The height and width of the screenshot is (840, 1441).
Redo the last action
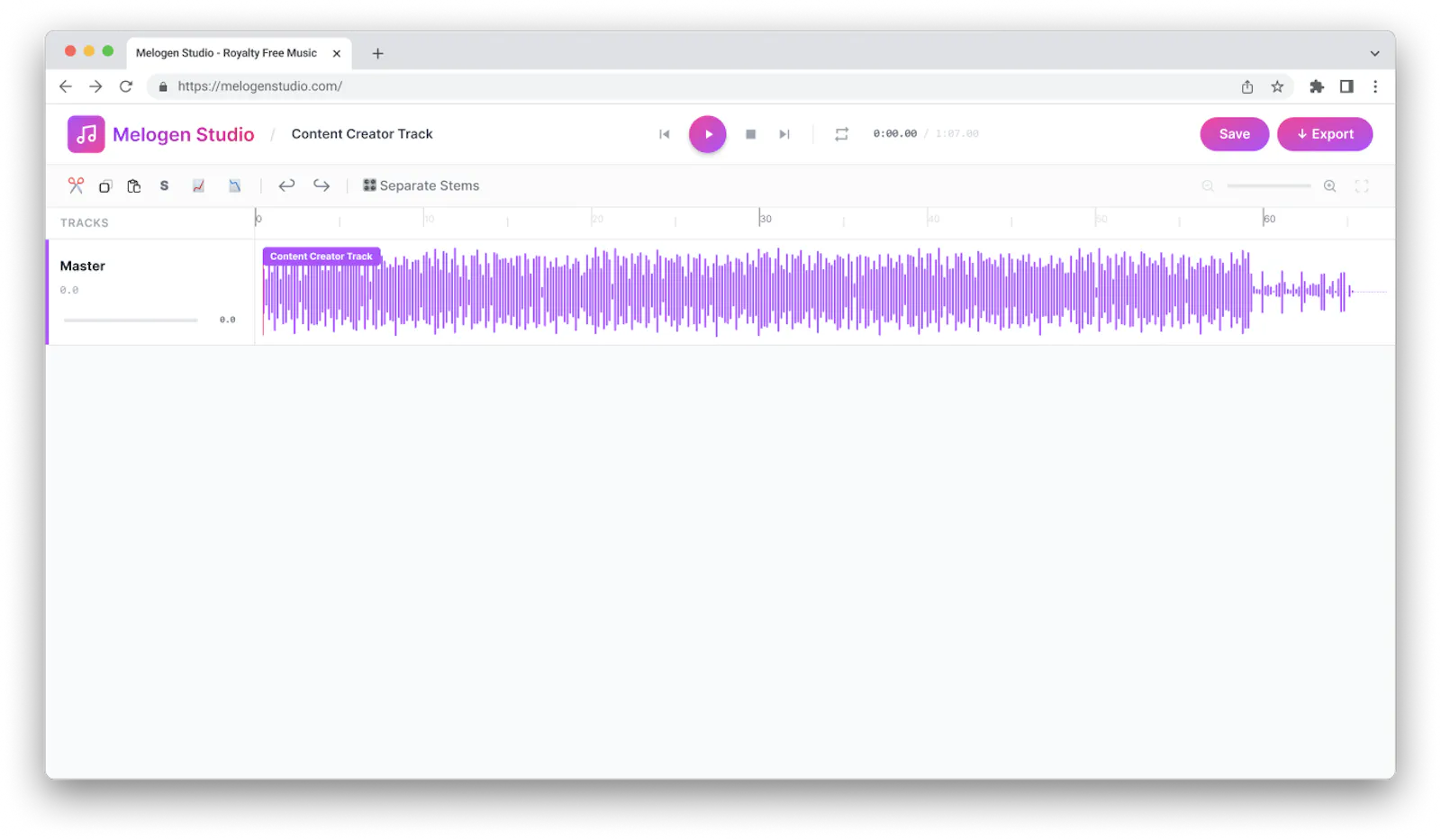point(322,185)
